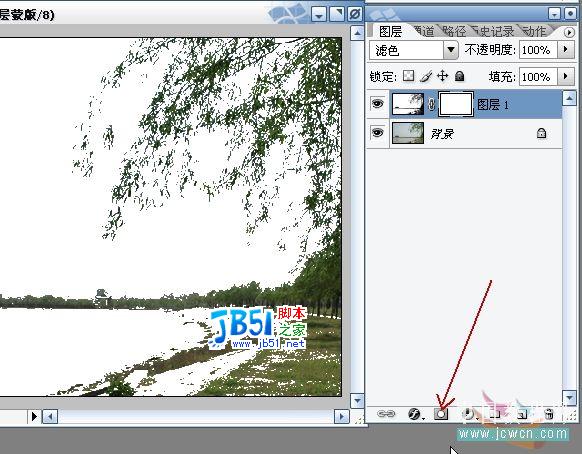This screenshot has width=582, height=454.
Task: Click the mask link chain on 图层 1
Action: [431, 104]
